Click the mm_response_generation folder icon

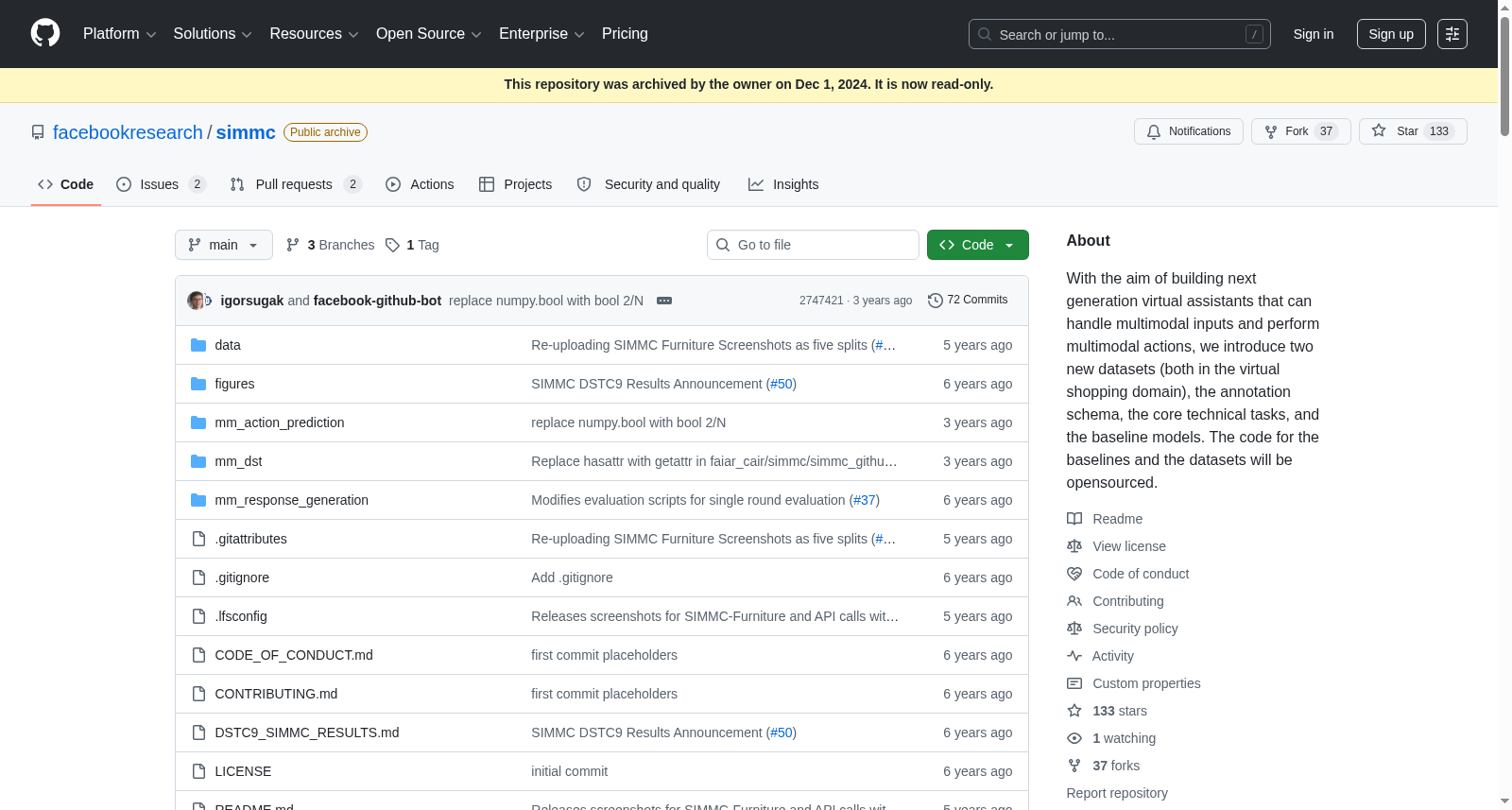tap(198, 500)
